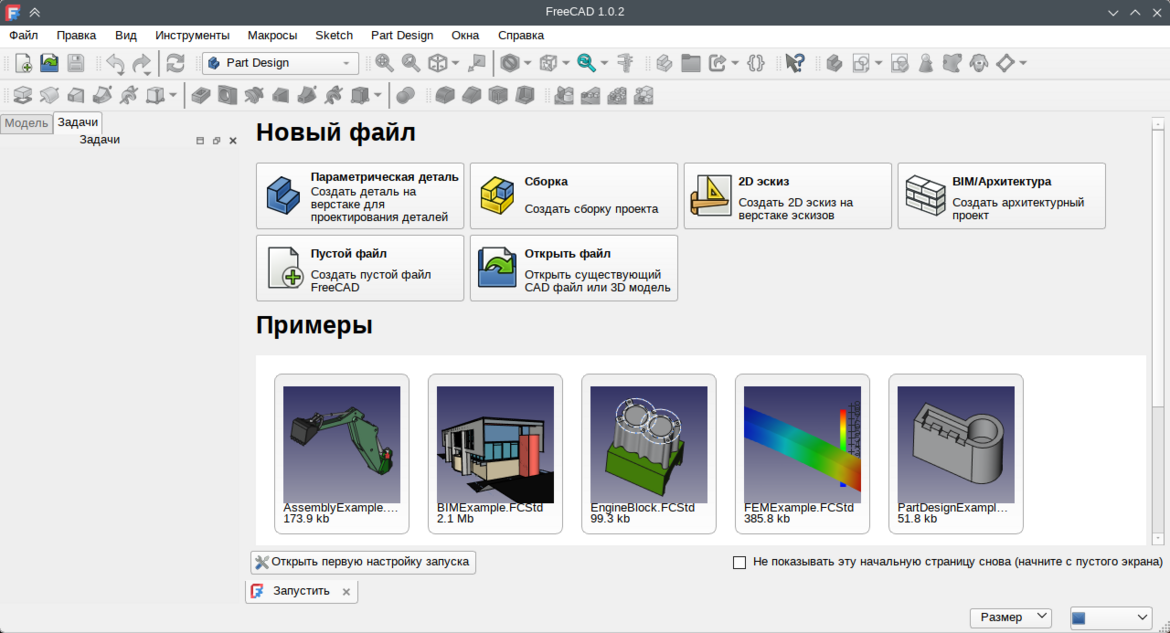The image size is (1170, 633).
Task: Open the navigation style dropdown in the status bar
Action: tap(1111, 617)
